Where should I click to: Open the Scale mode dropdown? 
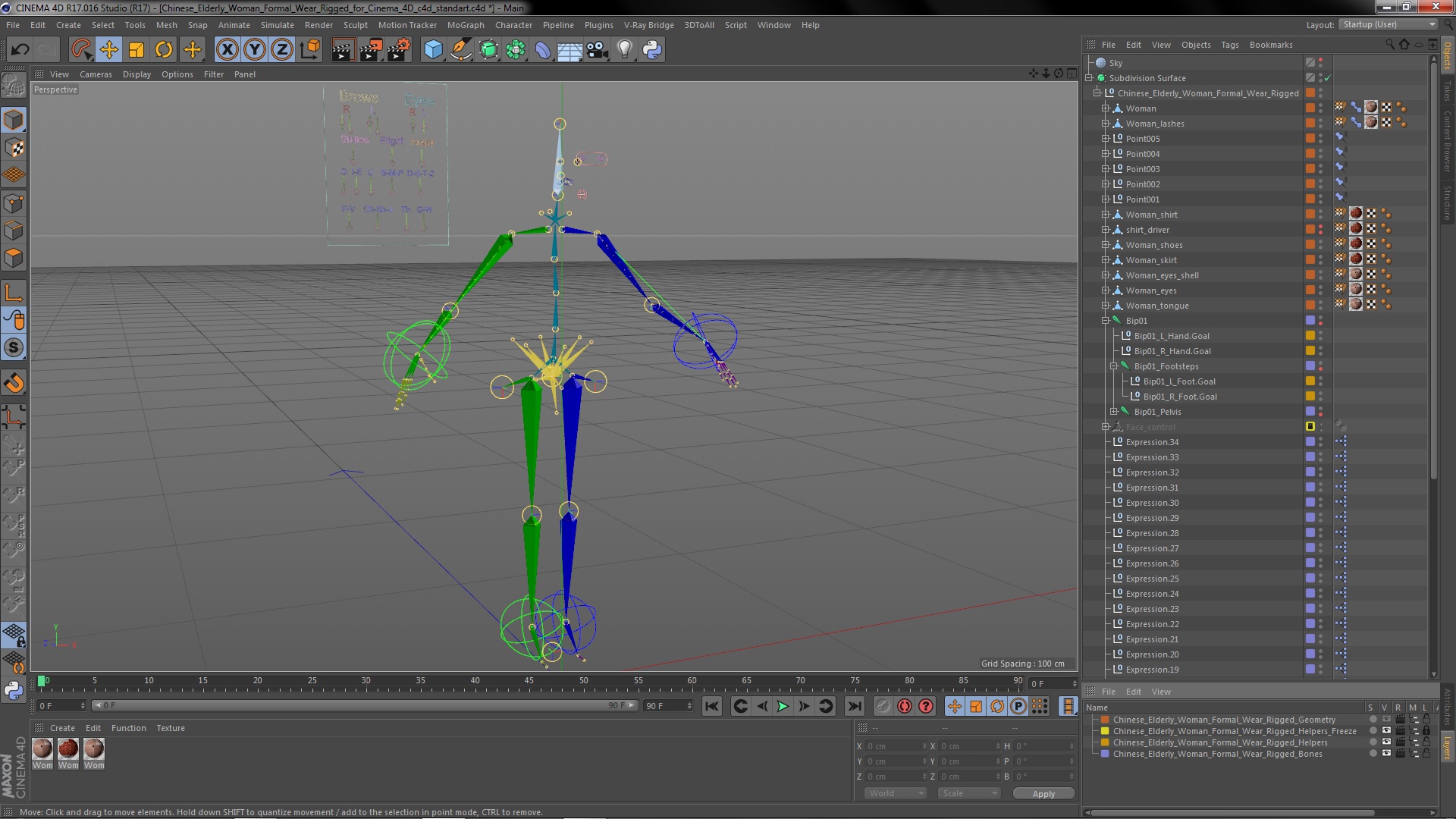click(968, 793)
